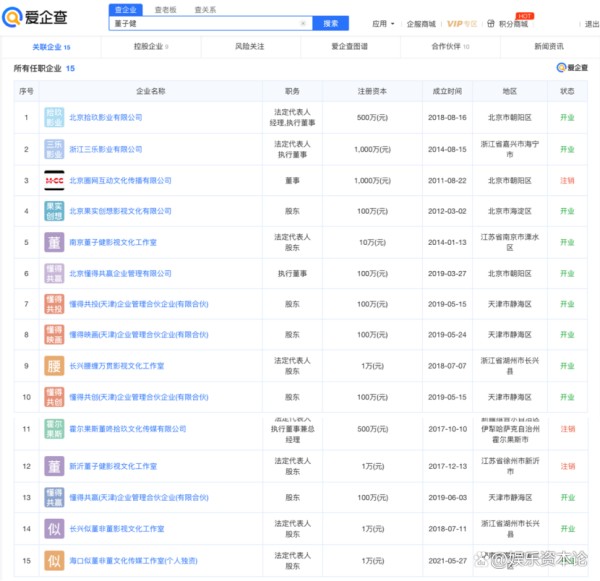600x581 pixels.
Task: Open the 积分商城 gift icon
Action: [491, 24]
